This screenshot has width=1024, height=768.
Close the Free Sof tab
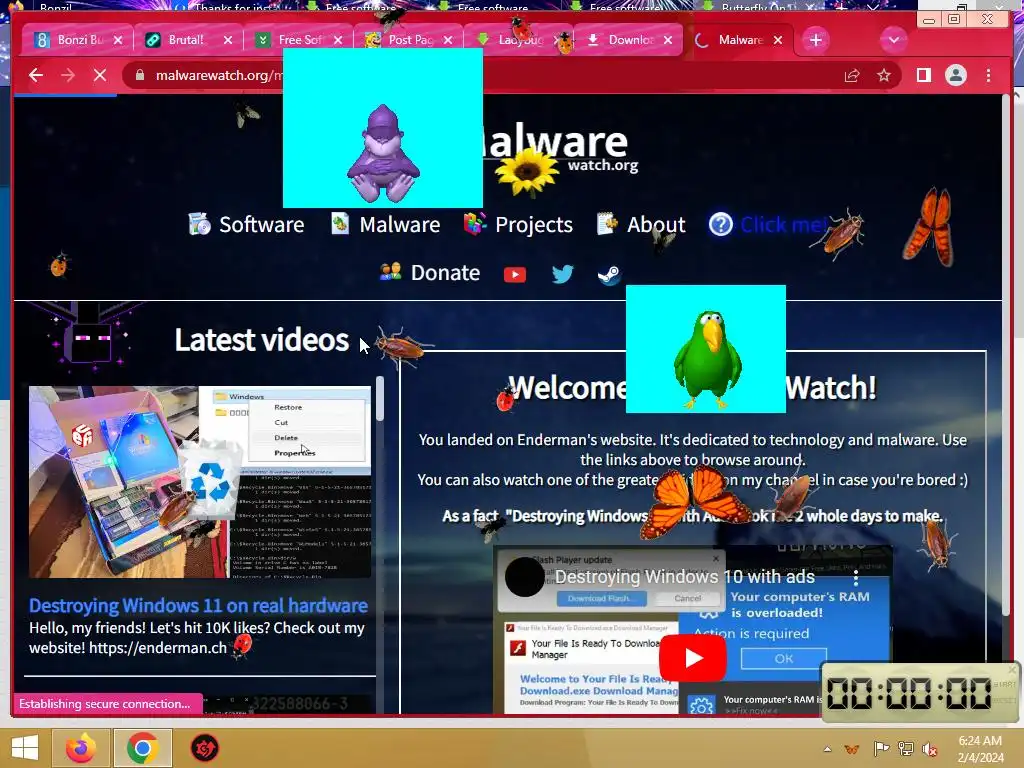338,40
